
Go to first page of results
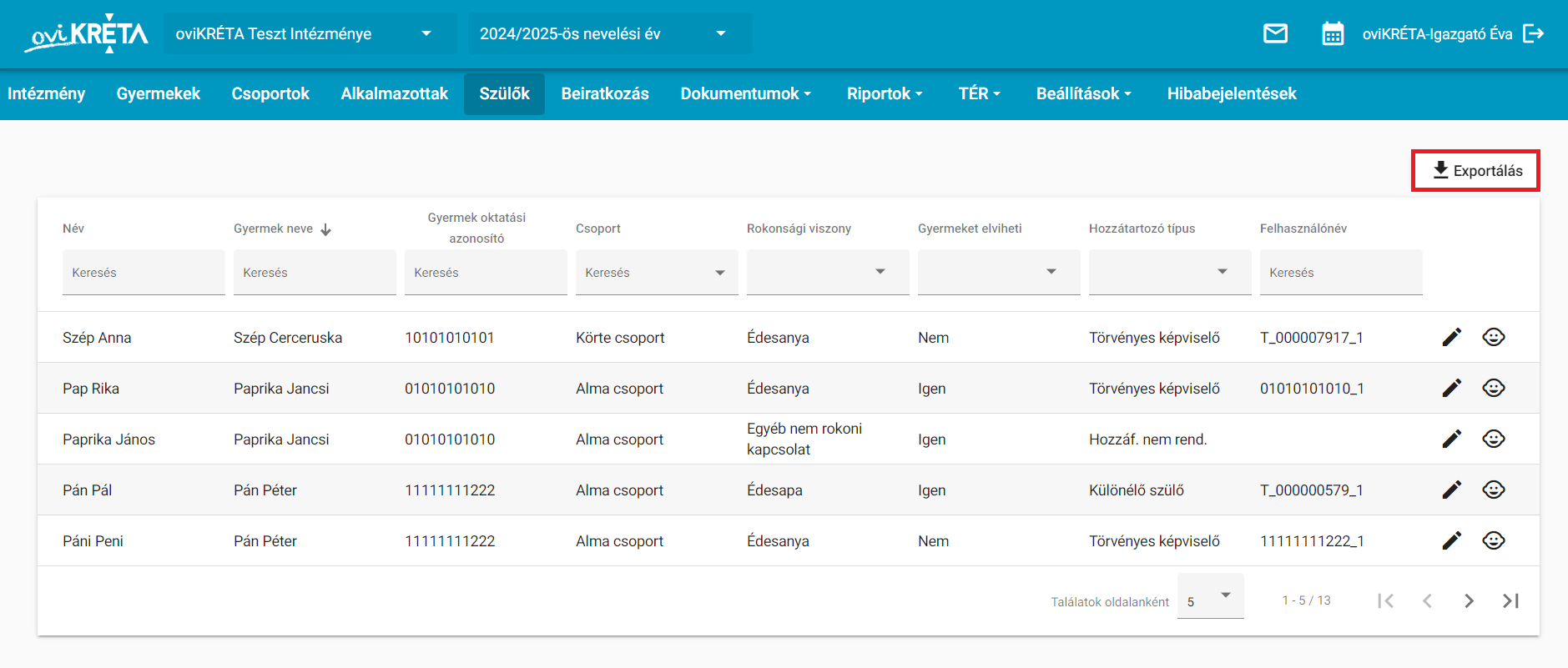1386,600
